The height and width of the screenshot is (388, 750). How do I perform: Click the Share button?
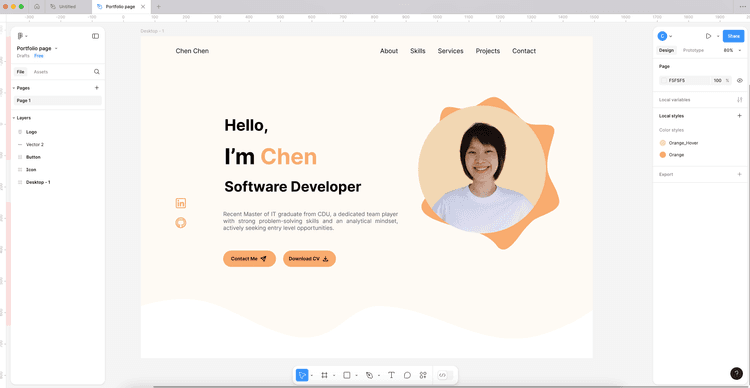733,36
